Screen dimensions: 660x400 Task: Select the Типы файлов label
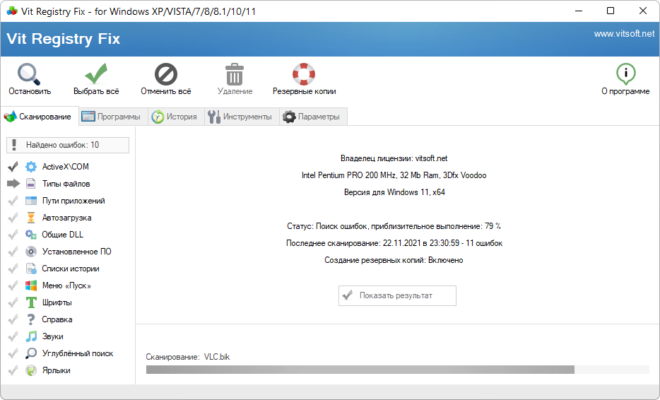66,184
